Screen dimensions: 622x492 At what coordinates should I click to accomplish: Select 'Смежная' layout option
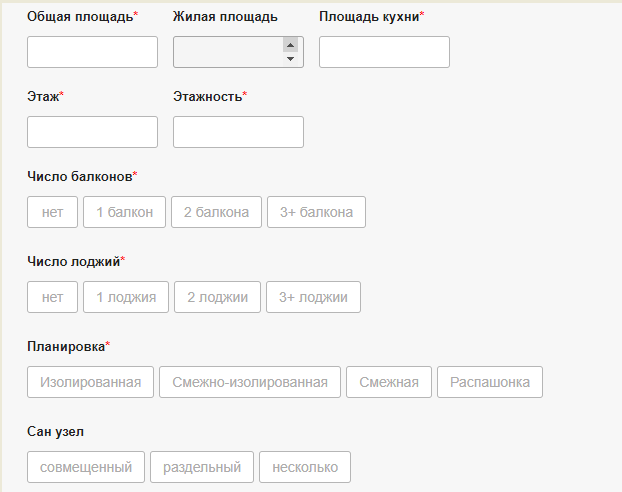pos(389,382)
